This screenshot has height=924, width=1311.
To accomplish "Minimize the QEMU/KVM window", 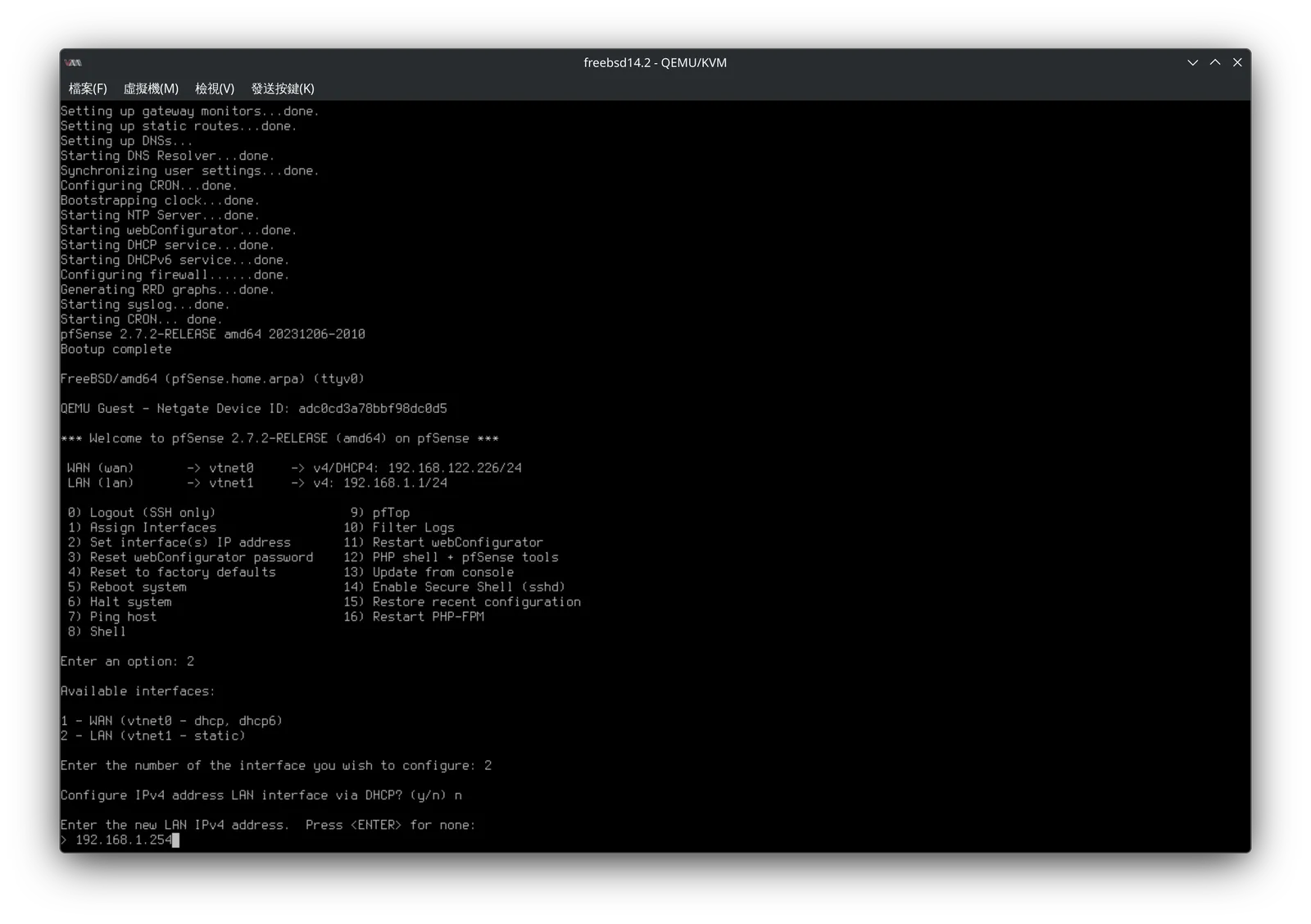I will click(x=1192, y=62).
